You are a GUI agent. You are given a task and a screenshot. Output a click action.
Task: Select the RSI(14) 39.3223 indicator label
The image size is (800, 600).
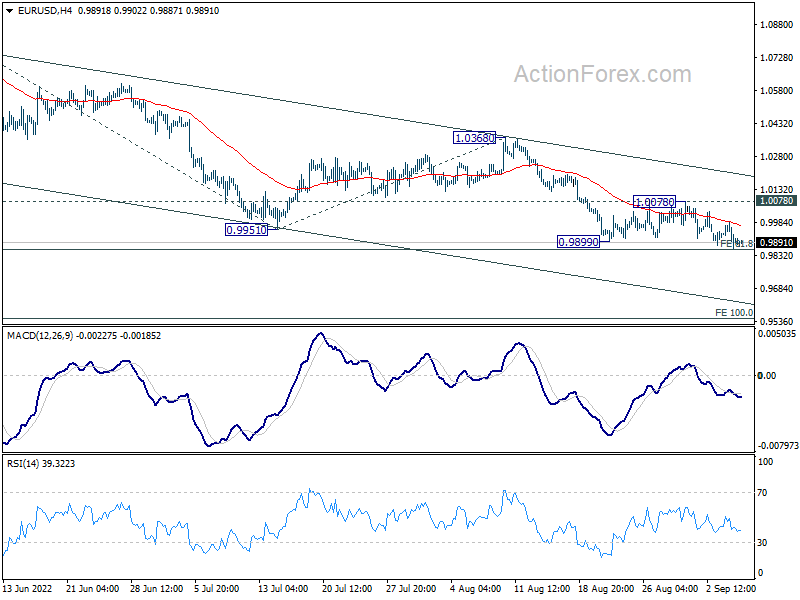41,464
